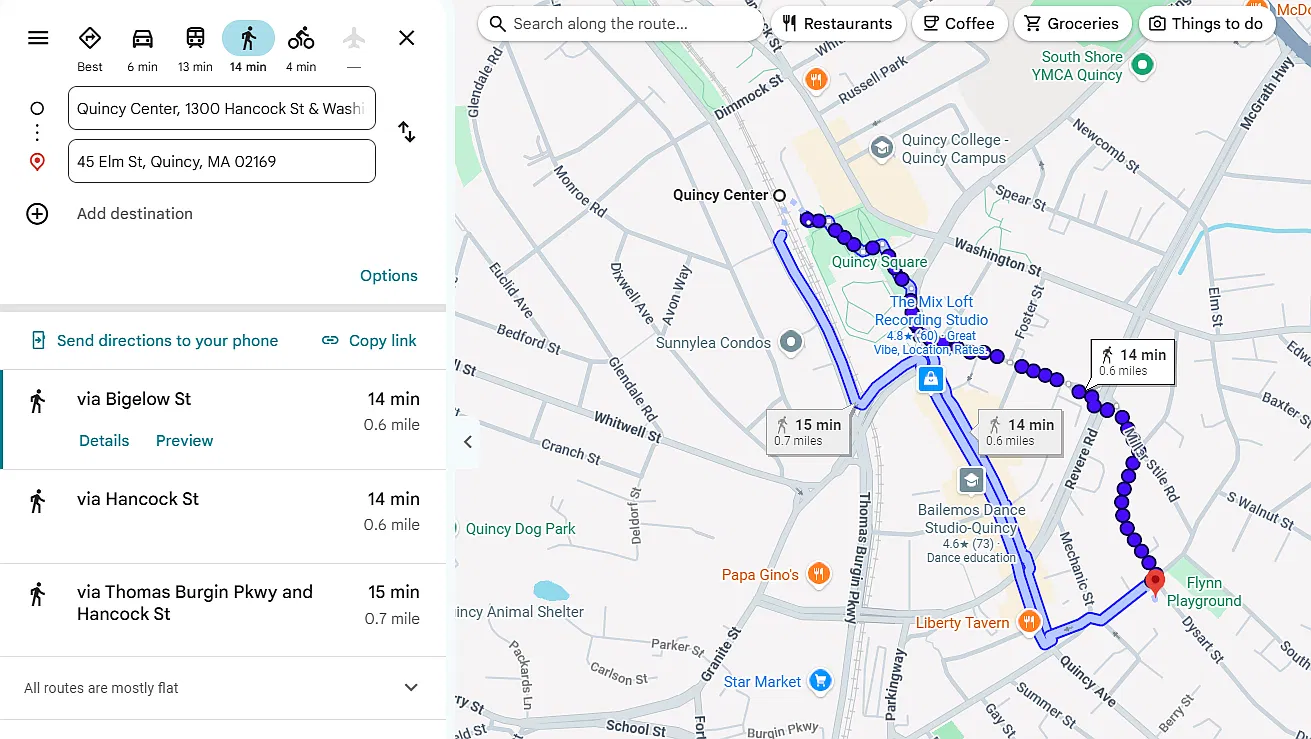The image size is (1311, 739).
Task: Close the directions panel
Action: (x=406, y=38)
